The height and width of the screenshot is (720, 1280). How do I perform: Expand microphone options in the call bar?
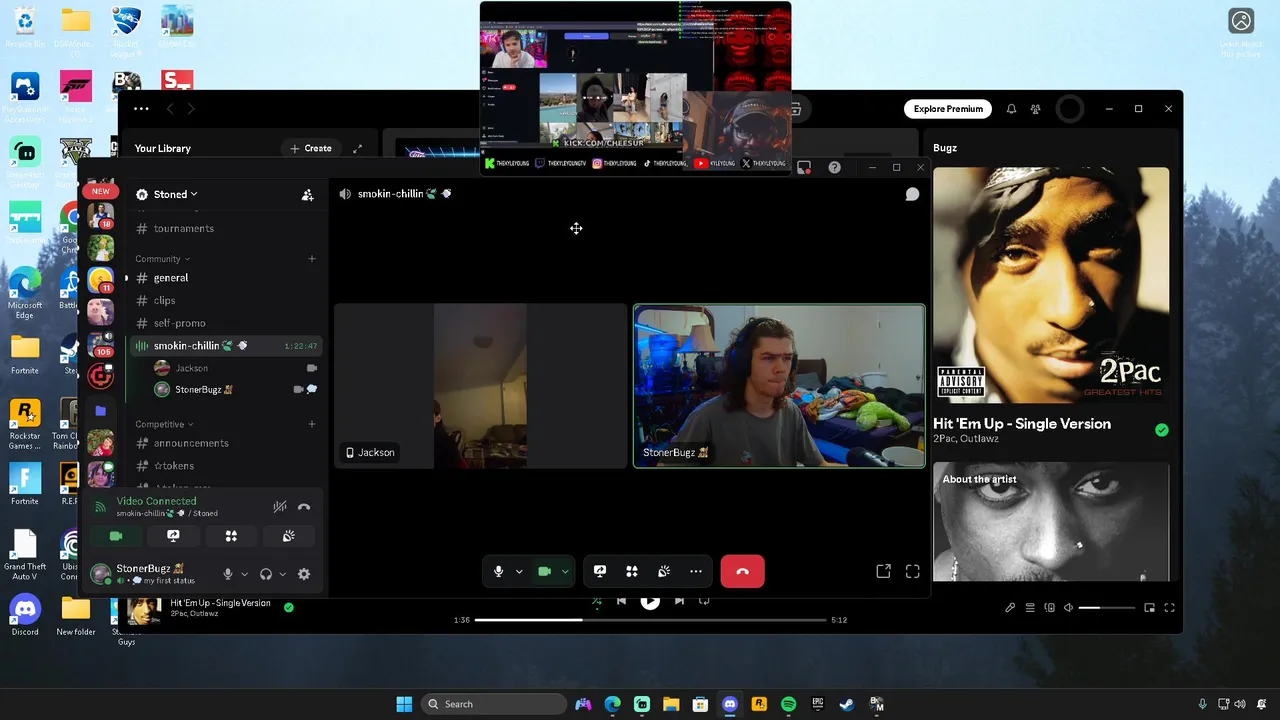[519, 571]
